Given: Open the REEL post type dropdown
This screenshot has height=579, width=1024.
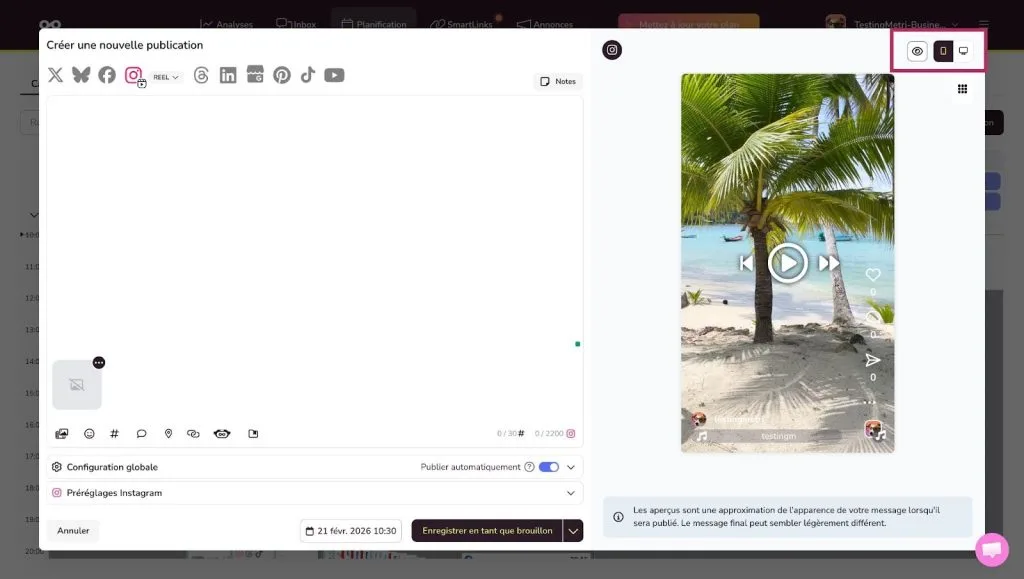Looking at the screenshot, I should click(x=166, y=77).
